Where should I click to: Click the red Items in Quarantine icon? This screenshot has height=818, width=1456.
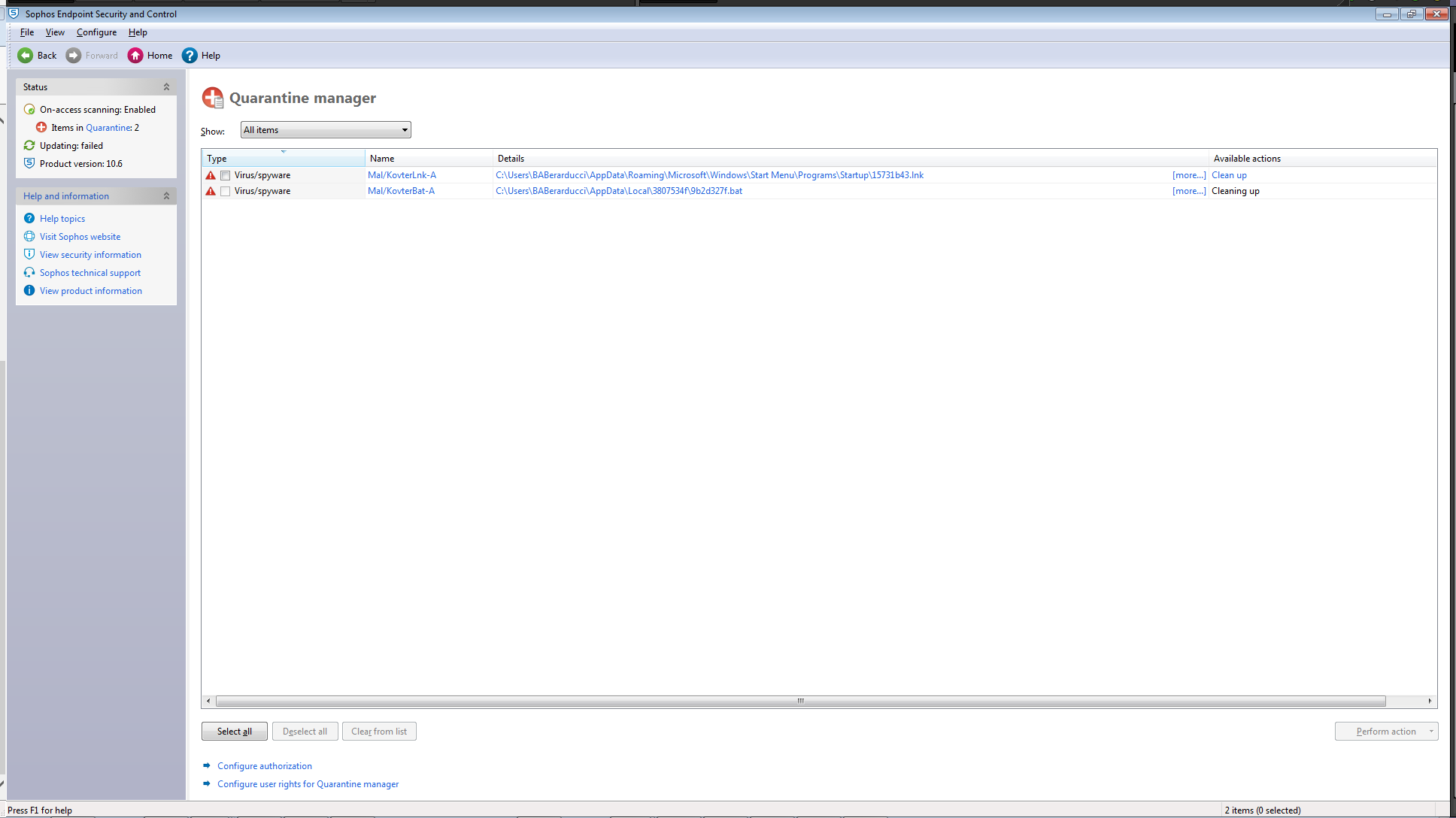pyautogui.click(x=41, y=128)
